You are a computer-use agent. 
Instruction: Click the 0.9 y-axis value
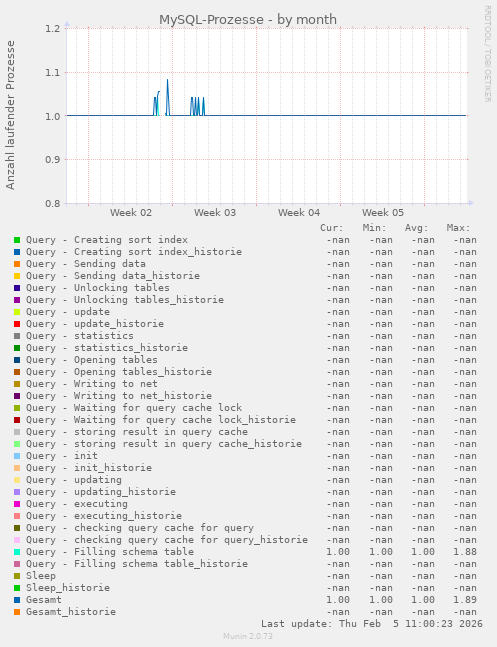tap(53, 160)
